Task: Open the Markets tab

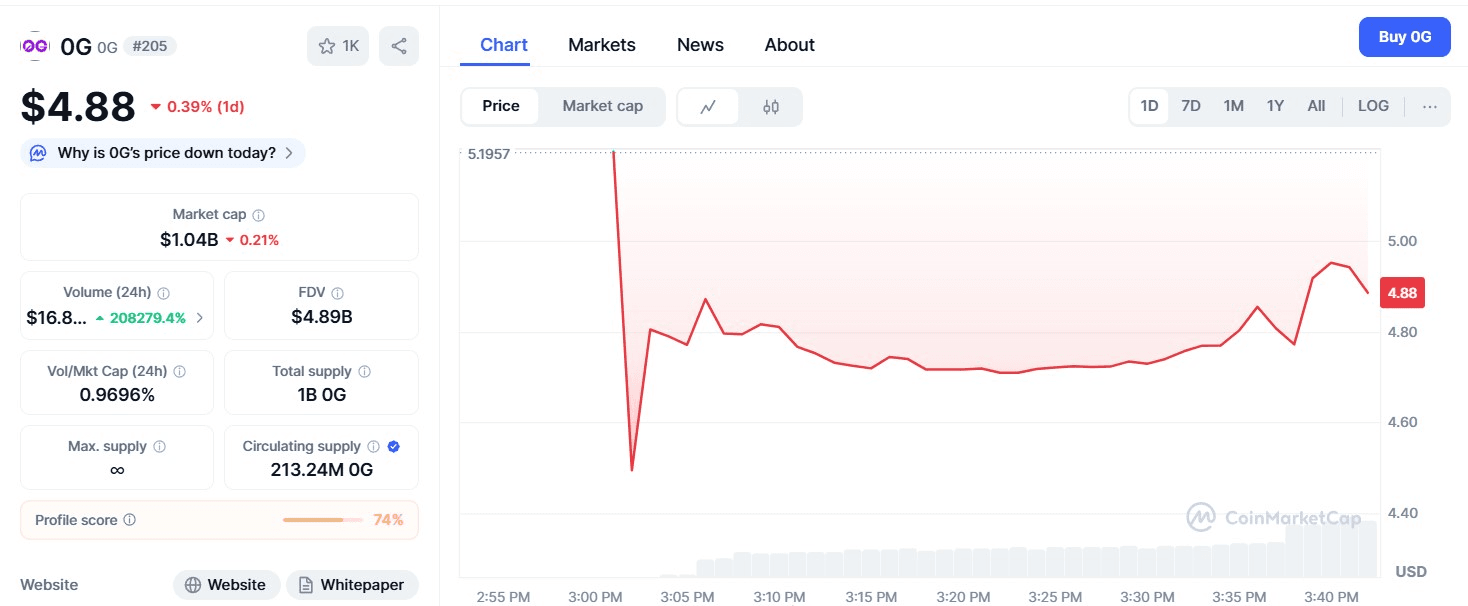Action: pyautogui.click(x=602, y=45)
